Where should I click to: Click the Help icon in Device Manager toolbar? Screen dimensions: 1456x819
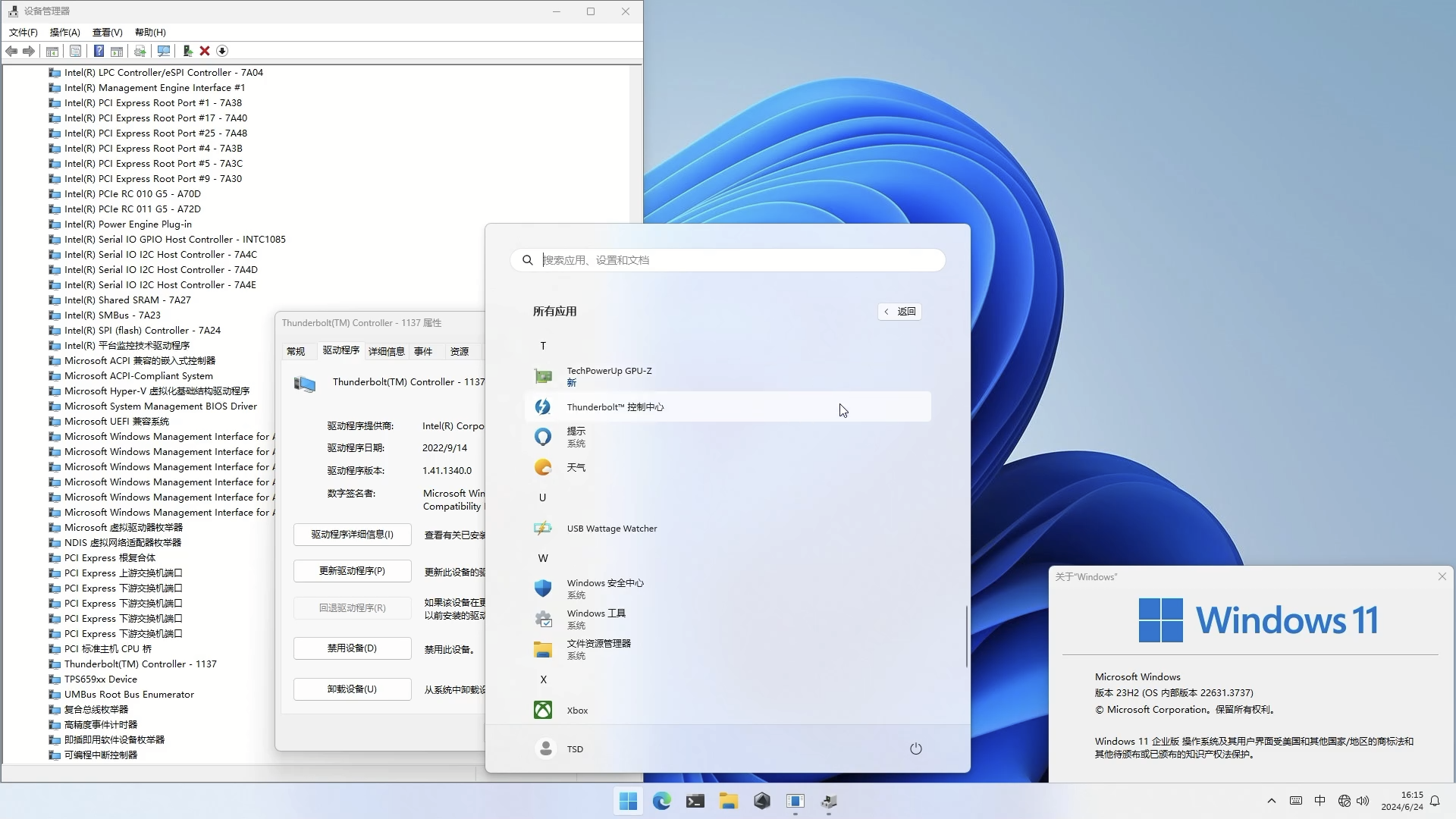(x=99, y=51)
